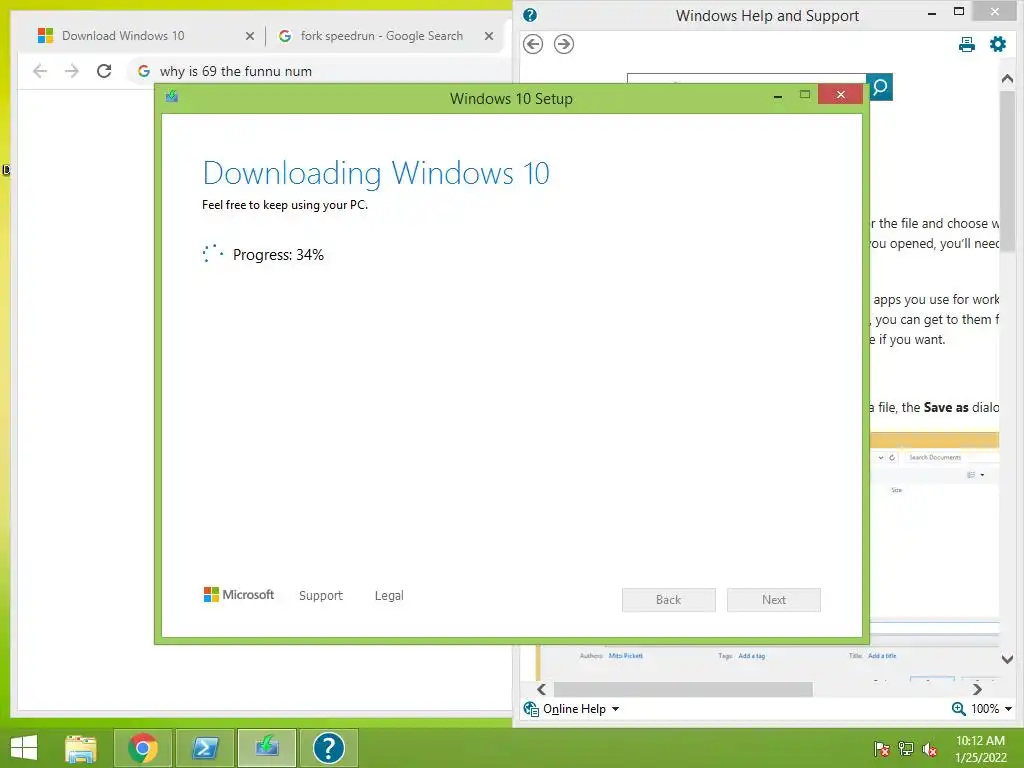Switch to Download Windows 10 tab
This screenshot has width=1024, height=768.
point(123,36)
